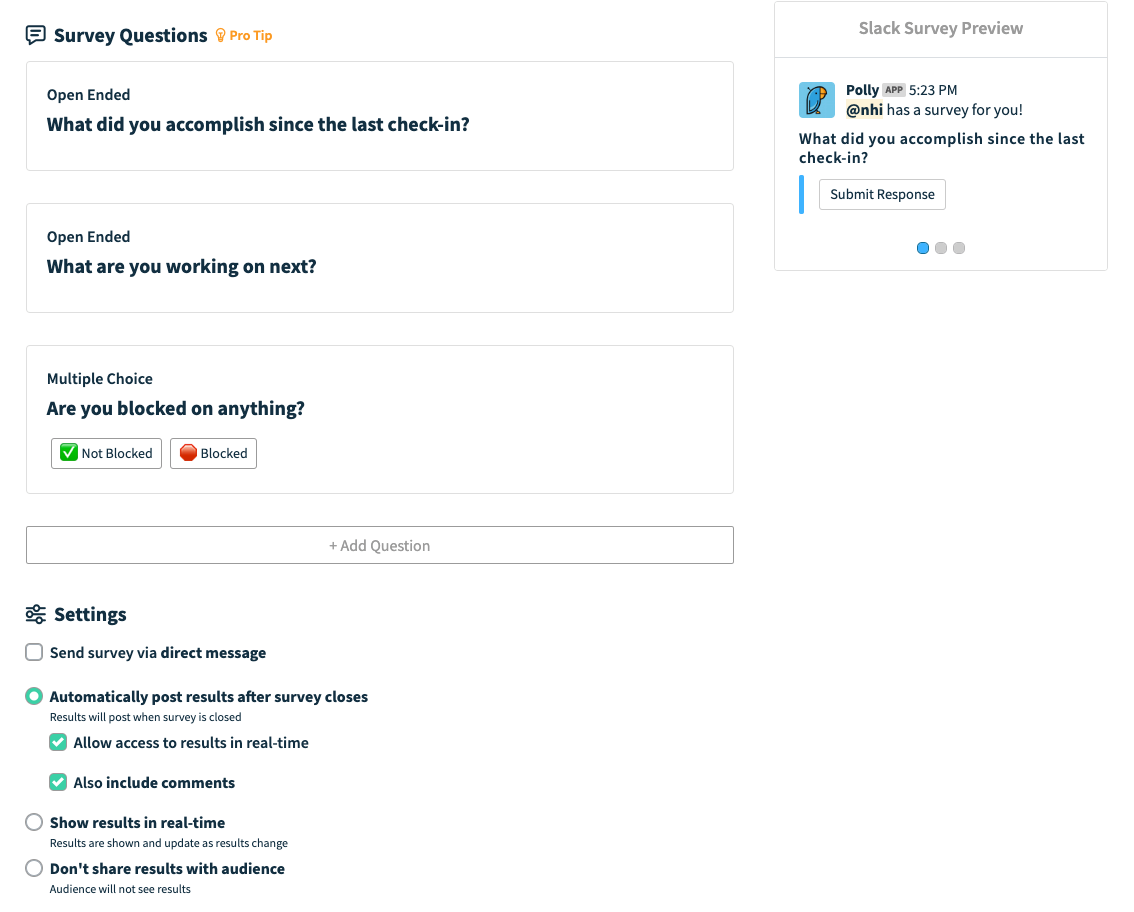Click the Survey Questions chat icon
The width and height of the screenshot is (1134, 912).
pos(35,35)
